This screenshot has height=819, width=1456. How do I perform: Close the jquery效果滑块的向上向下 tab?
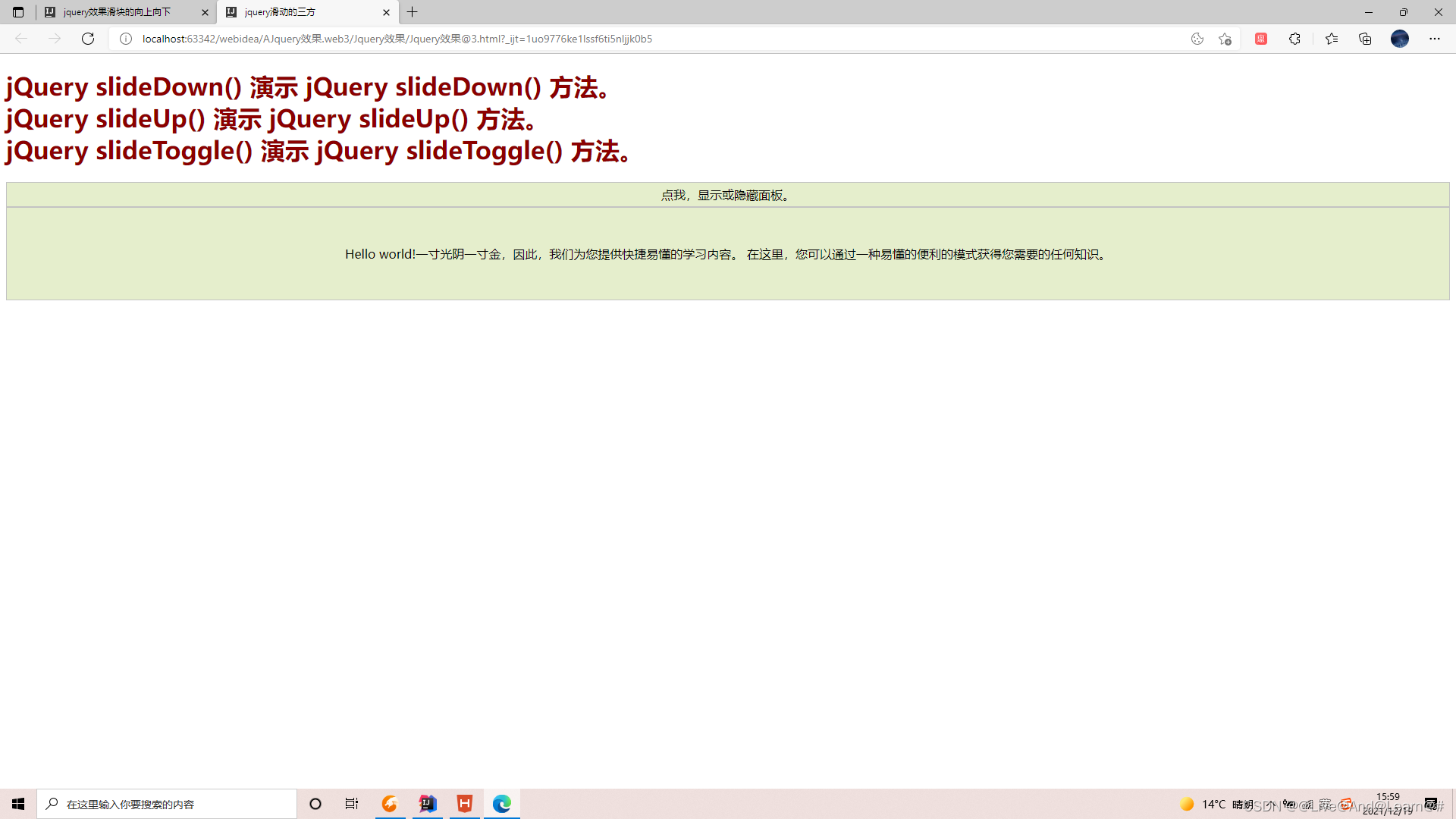[205, 12]
